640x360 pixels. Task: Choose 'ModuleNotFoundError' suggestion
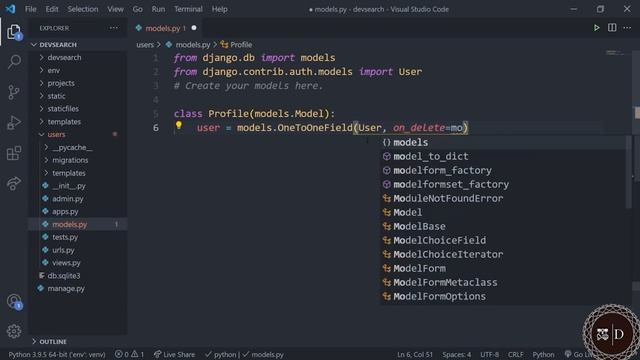503,198
